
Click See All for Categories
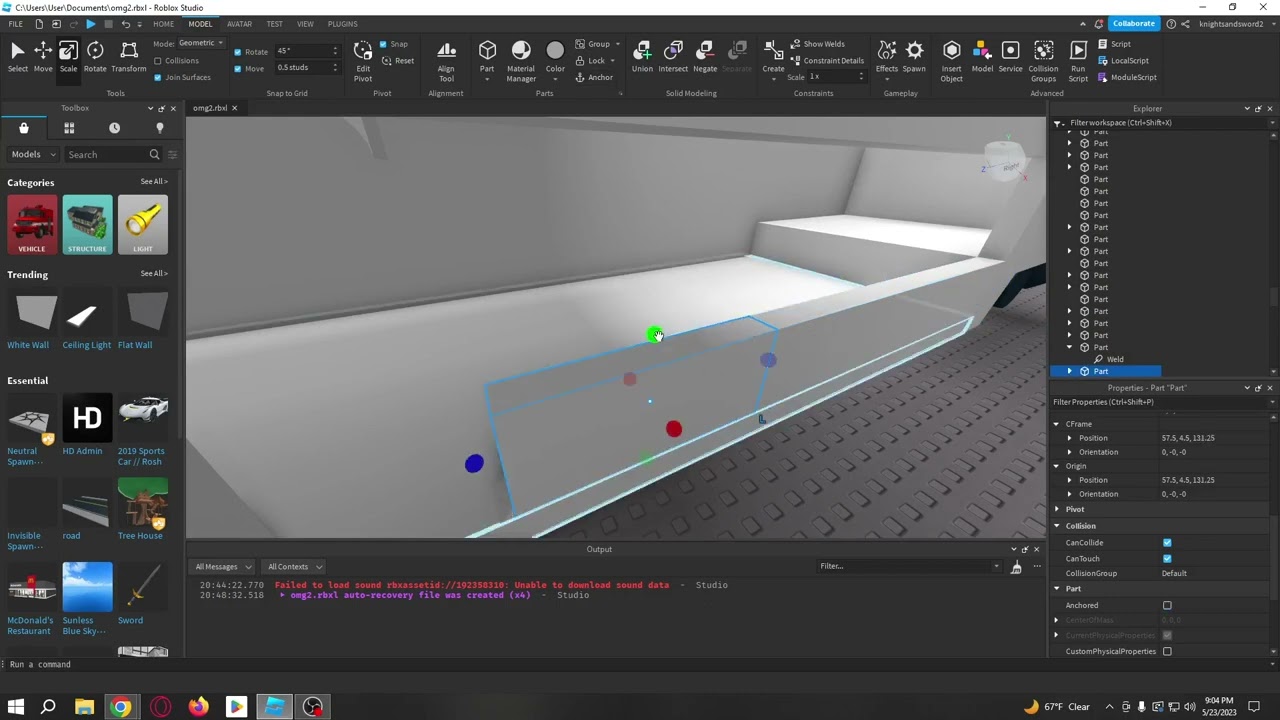pyautogui.click(x=154, y=182)
